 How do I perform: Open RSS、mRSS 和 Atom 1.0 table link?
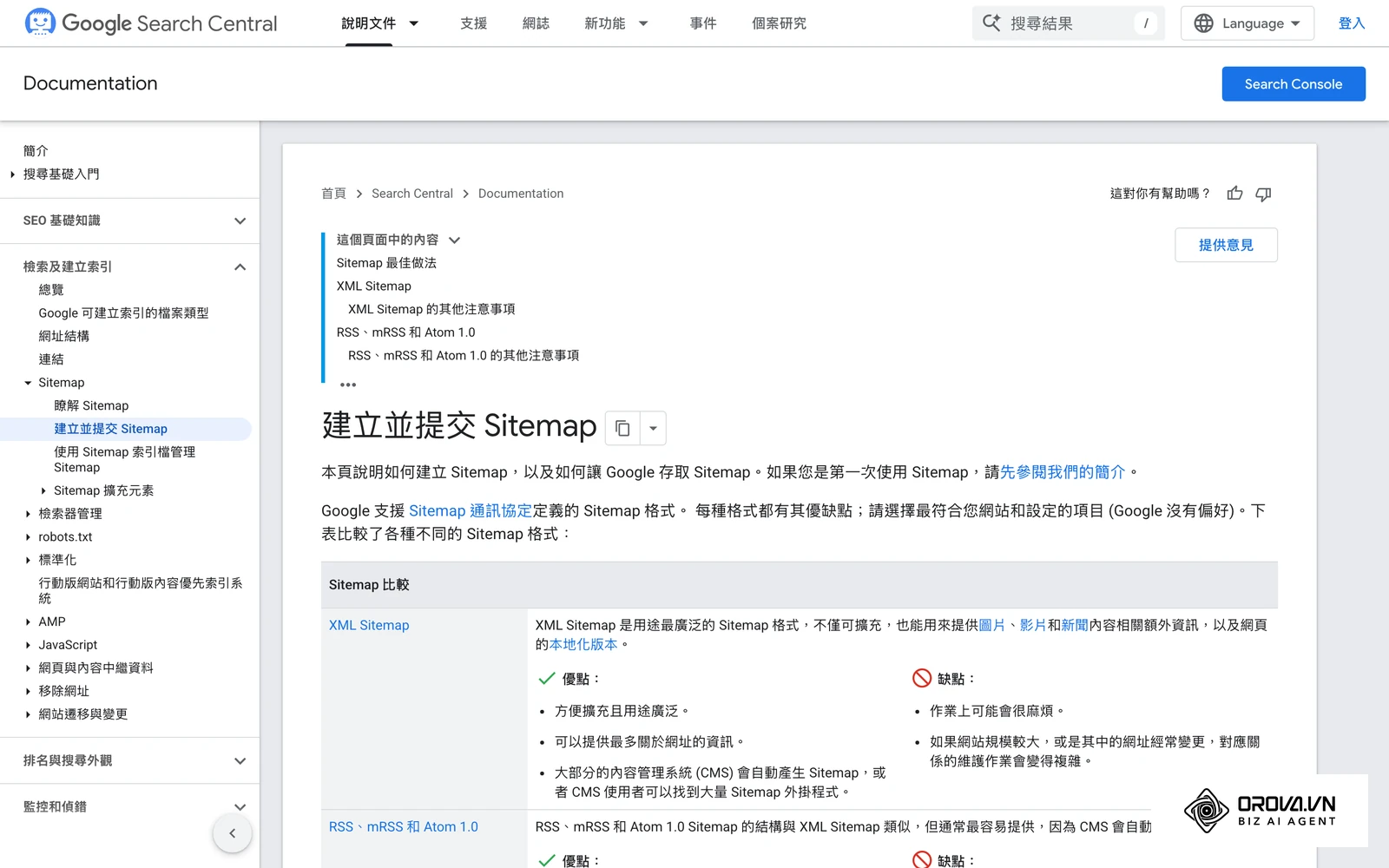404,826
